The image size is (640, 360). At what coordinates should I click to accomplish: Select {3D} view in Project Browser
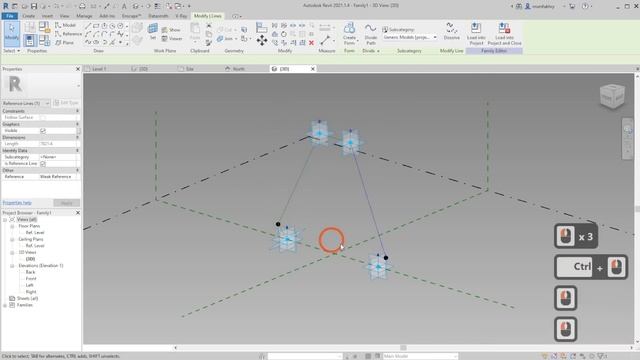tap(31, 259)
